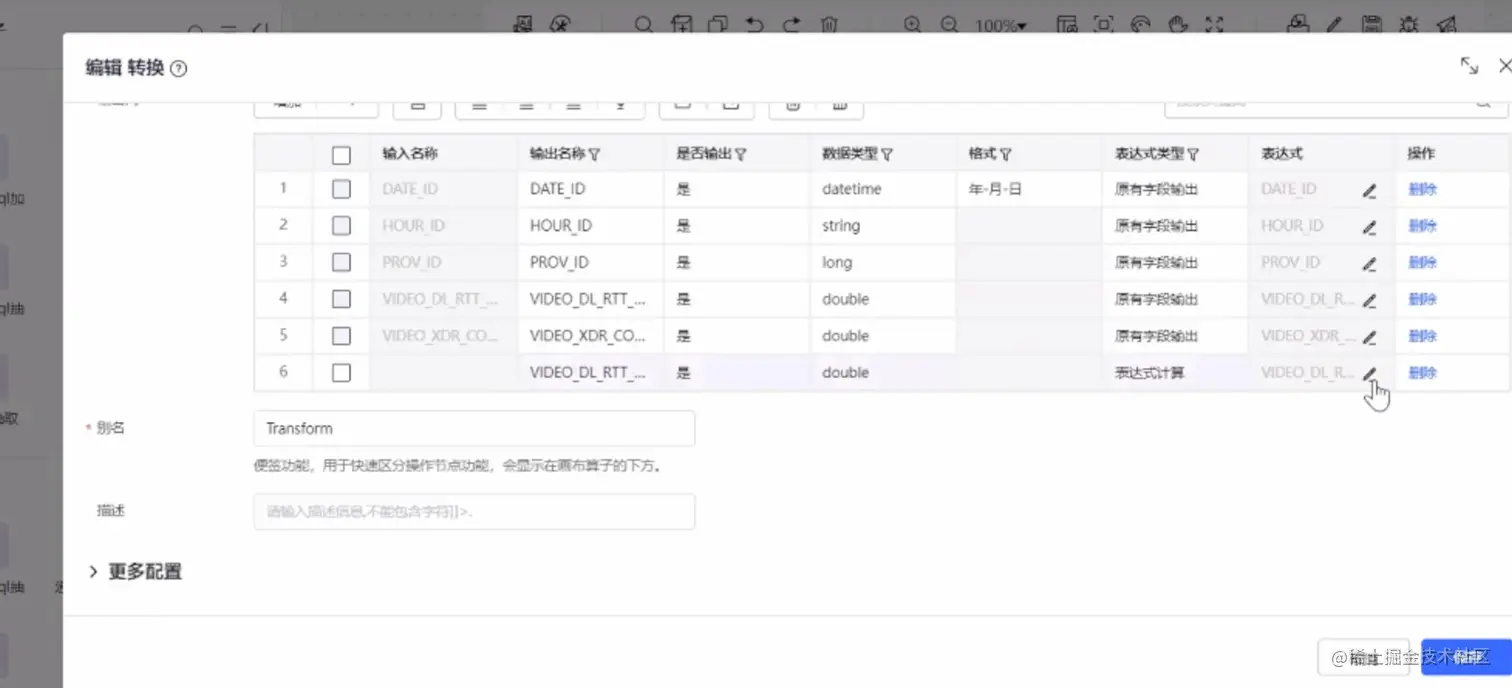1512x688 pixels.
Task: Click the fullscreen canvas icon in background toolbar
Action: coord(1214,25)
